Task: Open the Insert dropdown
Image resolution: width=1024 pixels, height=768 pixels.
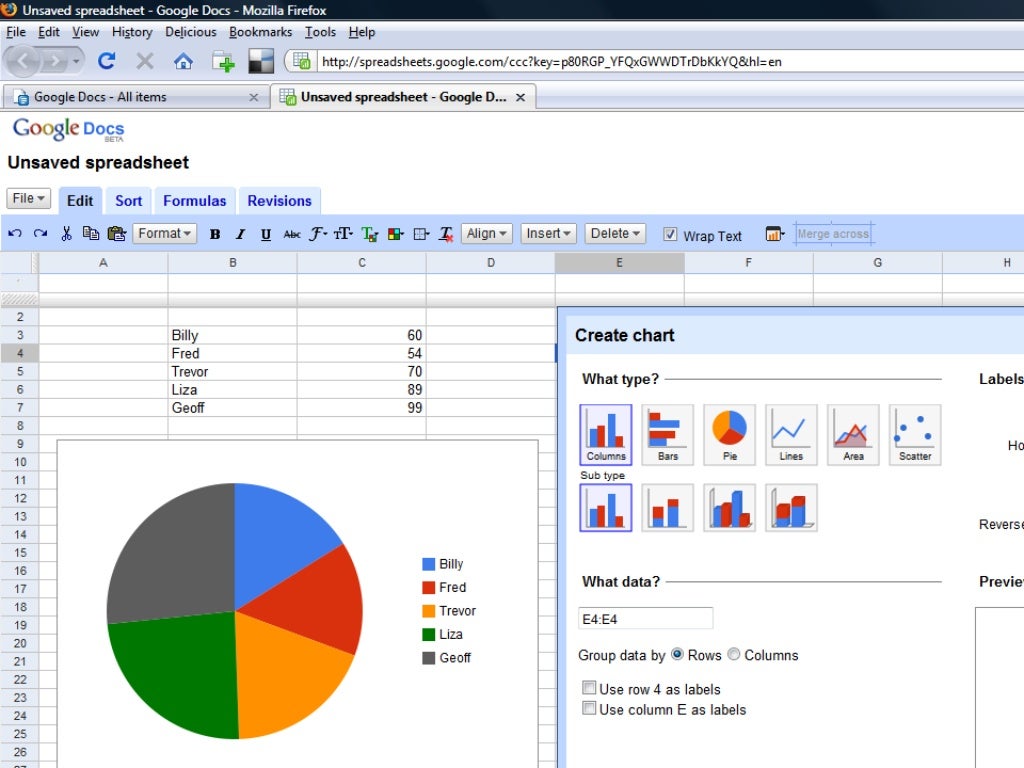Action: point(549,233)
